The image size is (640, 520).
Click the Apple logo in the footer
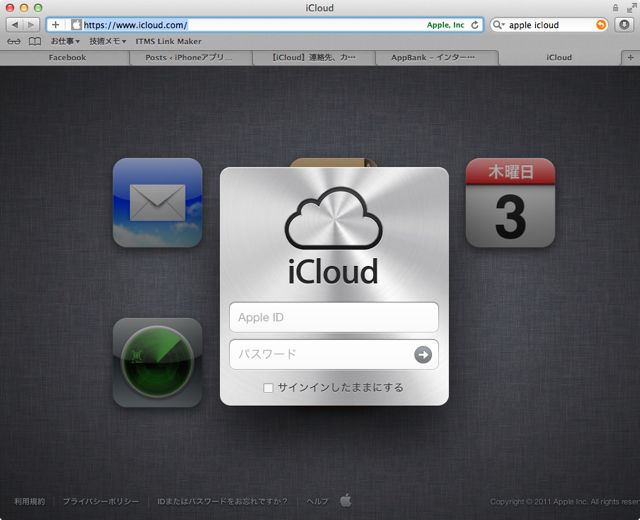346,500
